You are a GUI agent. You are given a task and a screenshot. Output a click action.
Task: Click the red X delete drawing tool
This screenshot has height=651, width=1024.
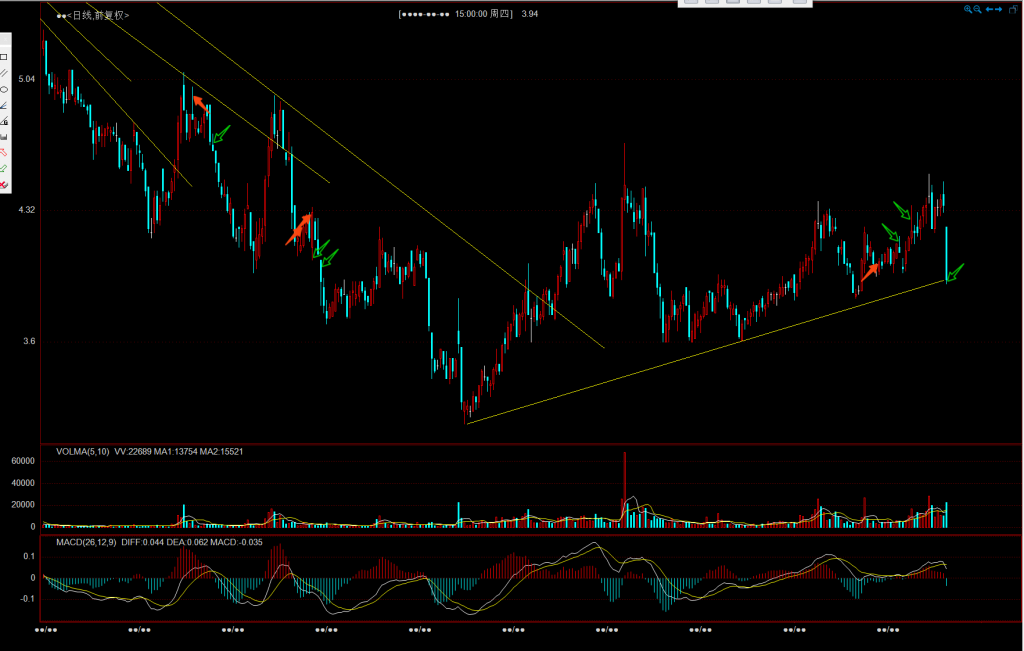(x=4, y=185)
